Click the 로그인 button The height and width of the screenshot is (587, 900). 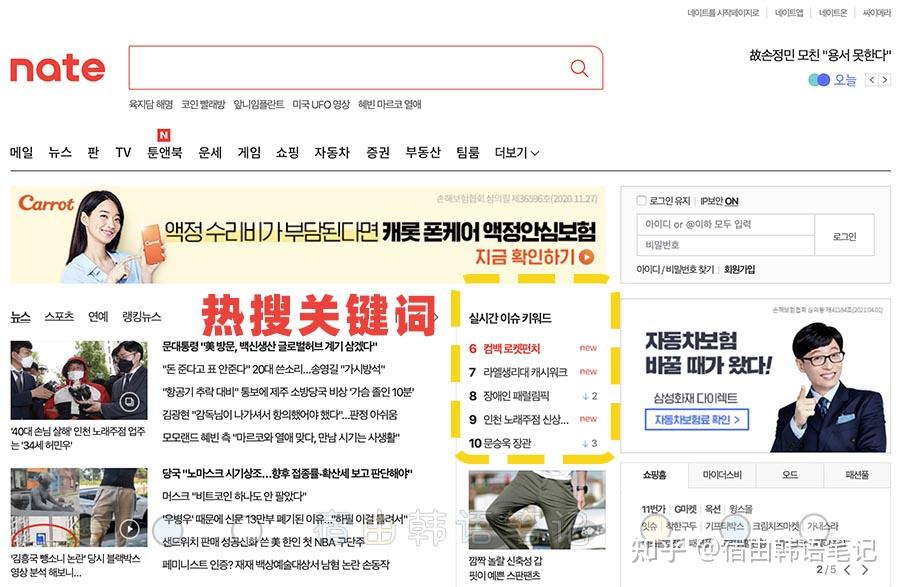844,237
